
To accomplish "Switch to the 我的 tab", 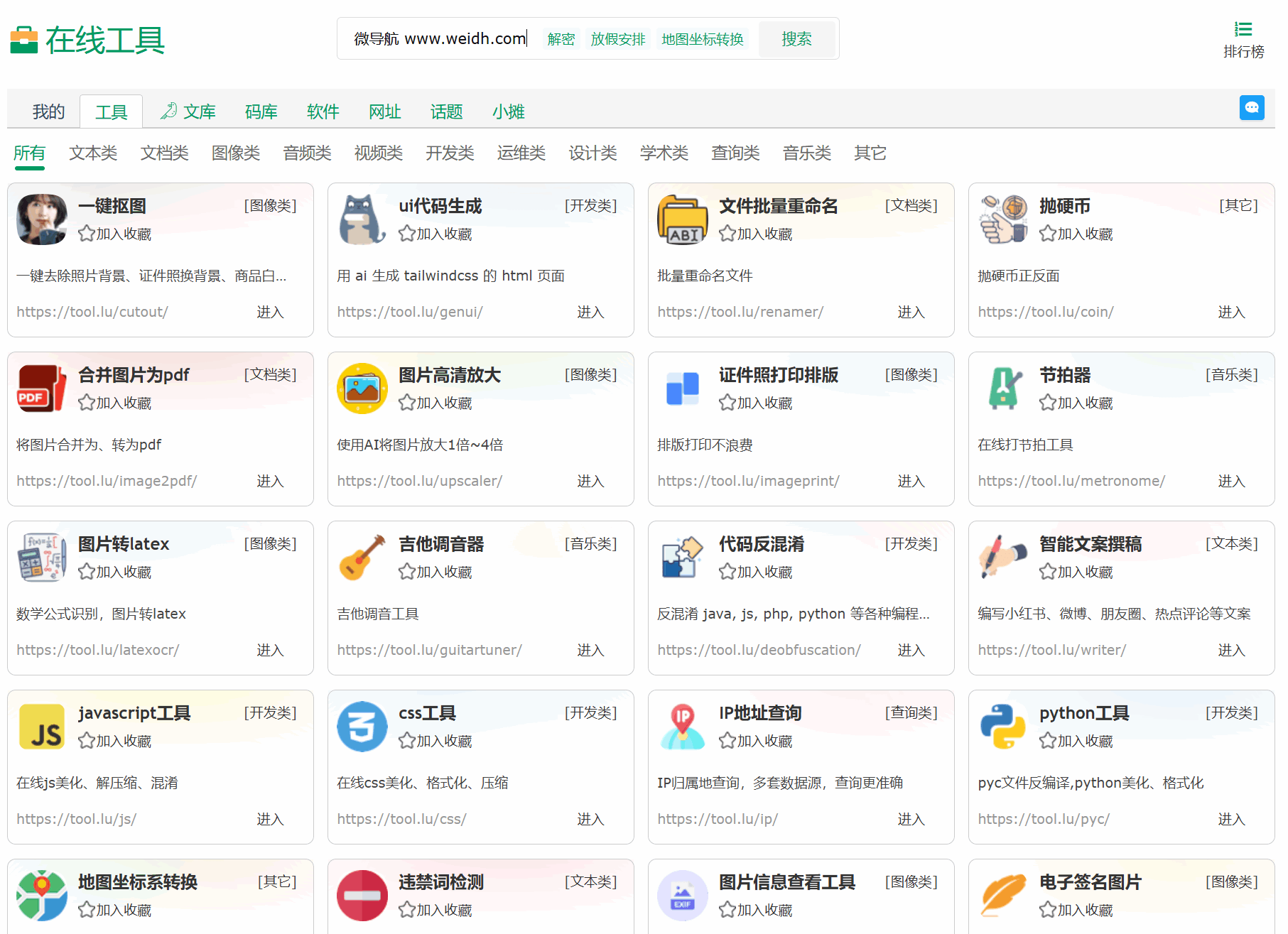I will (48, 112).
